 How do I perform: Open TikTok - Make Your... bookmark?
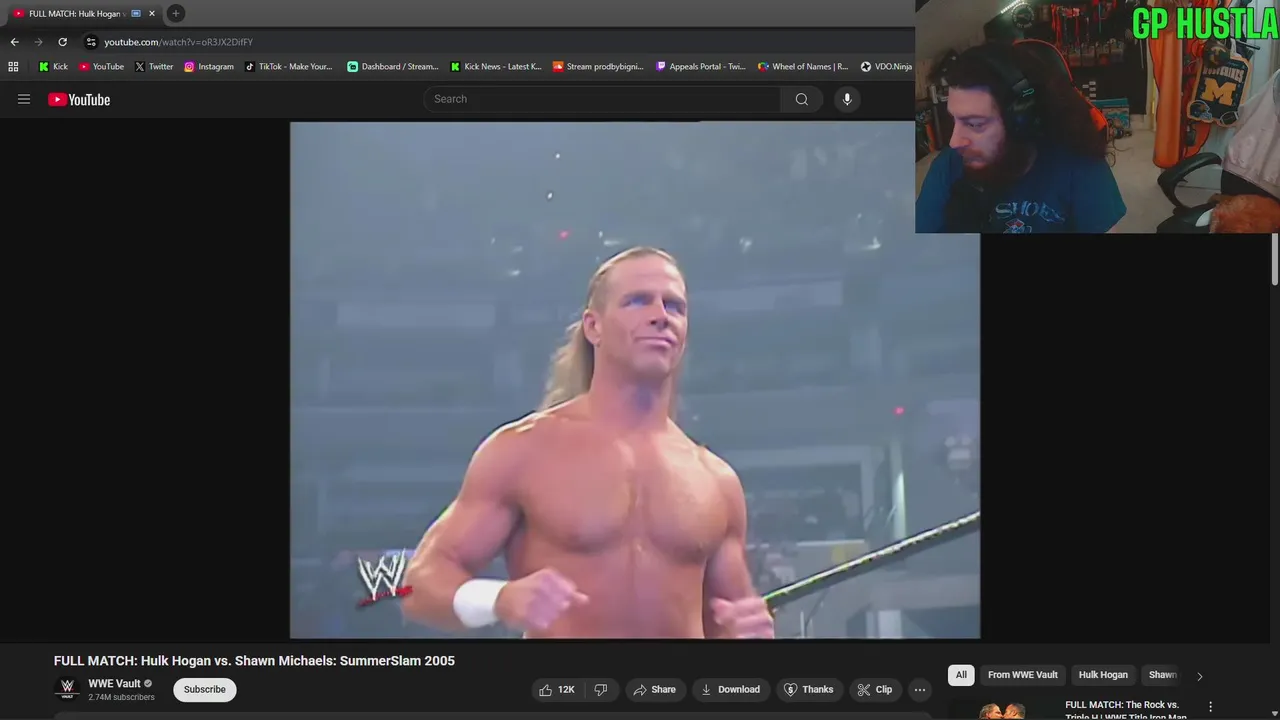click(x=288, y=67)
